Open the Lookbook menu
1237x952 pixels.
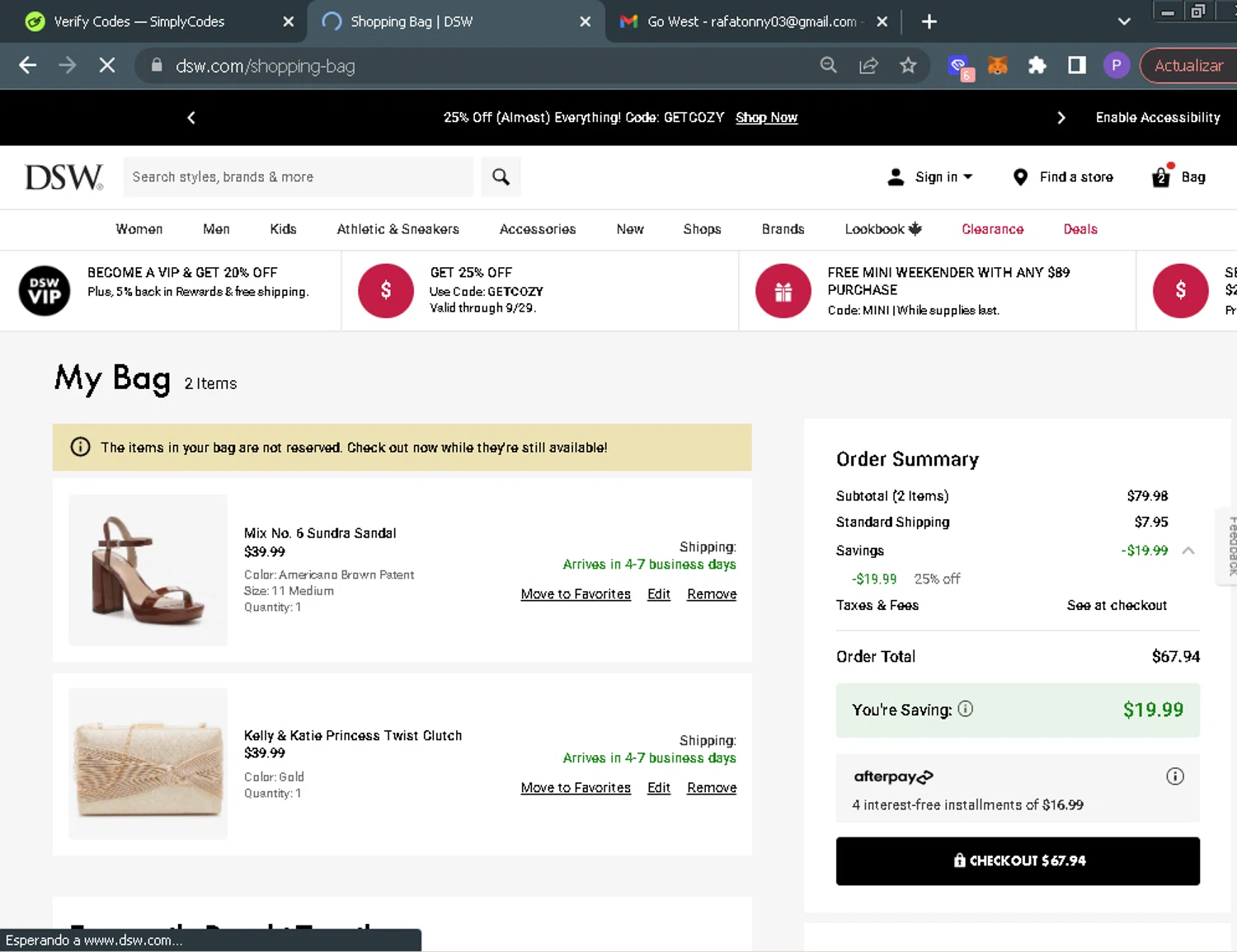pyautogui.click(x=883, y=229)
